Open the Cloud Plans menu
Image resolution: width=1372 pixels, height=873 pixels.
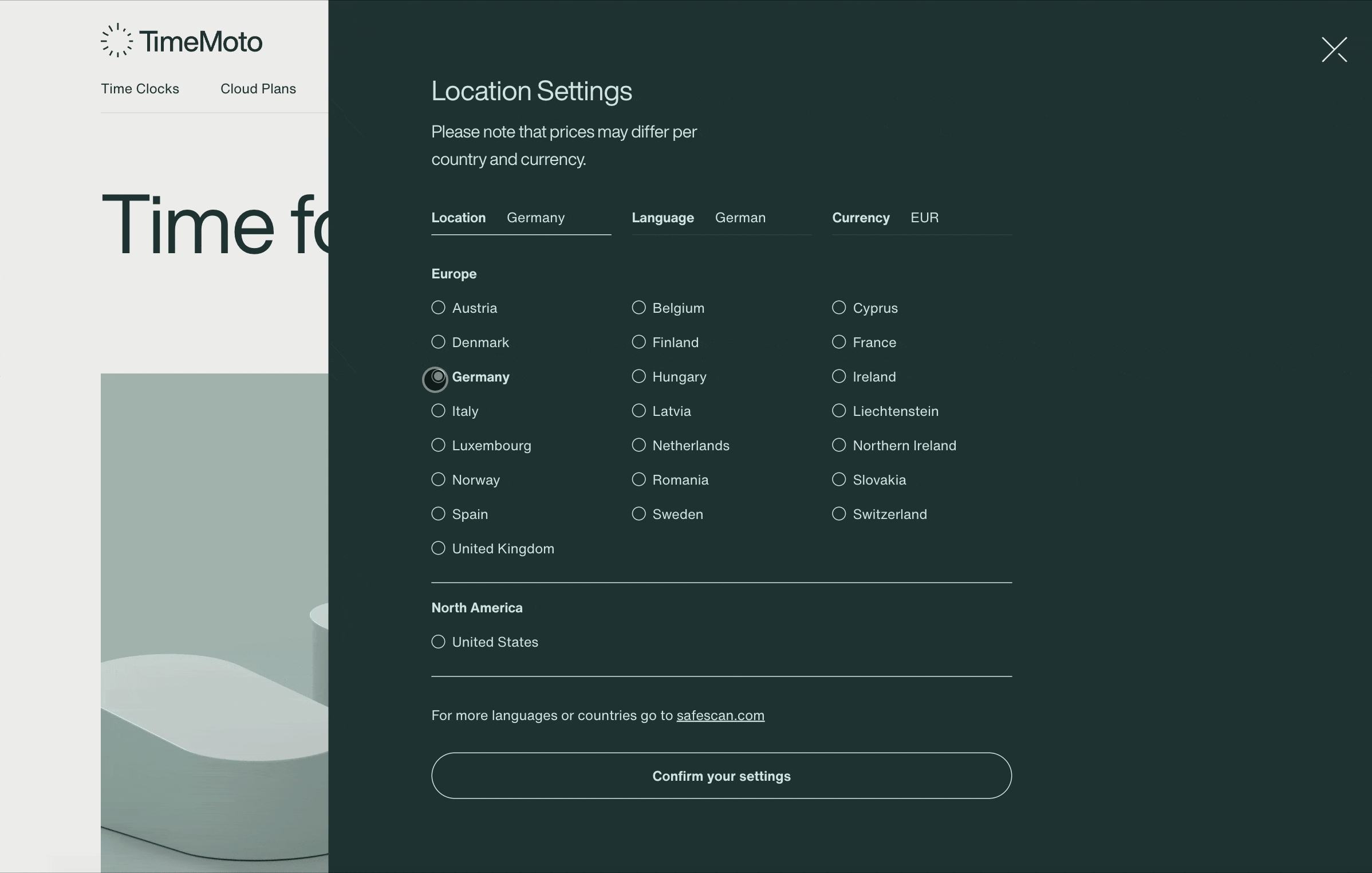click(258, 89)
